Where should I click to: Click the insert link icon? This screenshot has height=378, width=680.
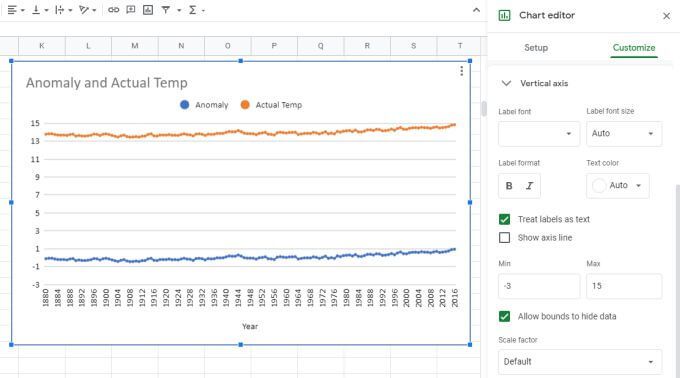114,10
